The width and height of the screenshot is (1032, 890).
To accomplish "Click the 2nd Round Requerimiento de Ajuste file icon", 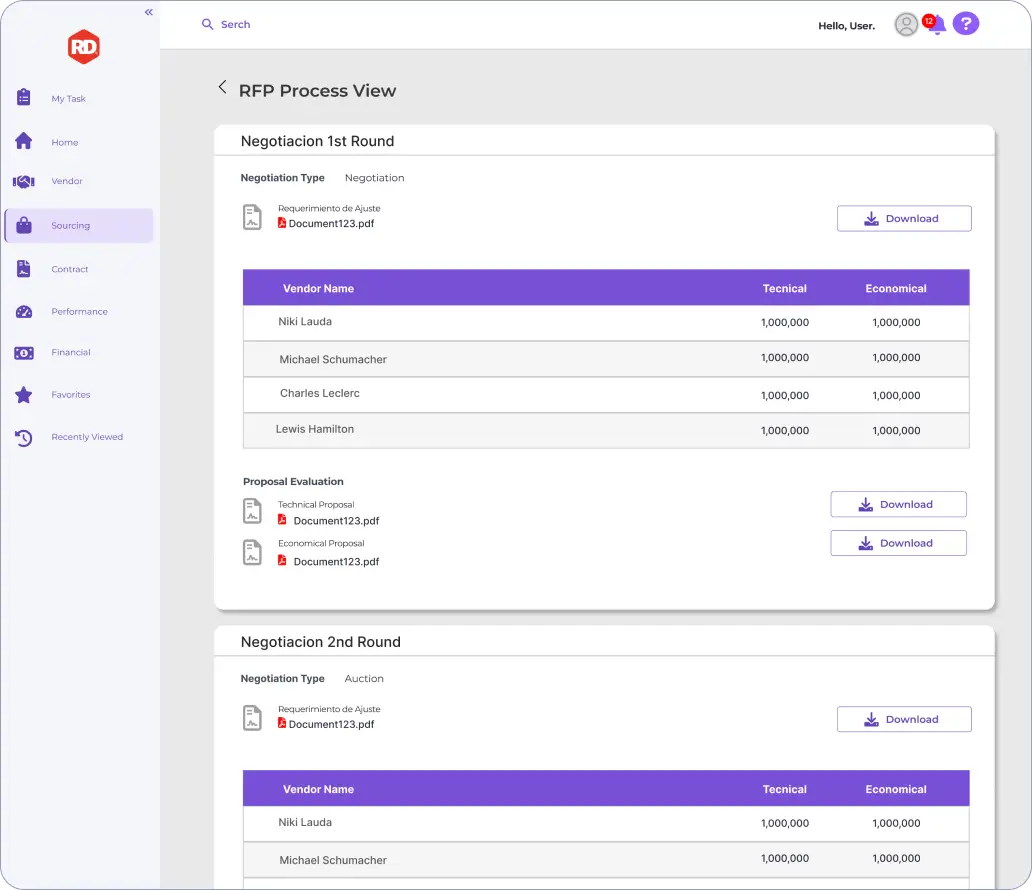I will 252,718.
